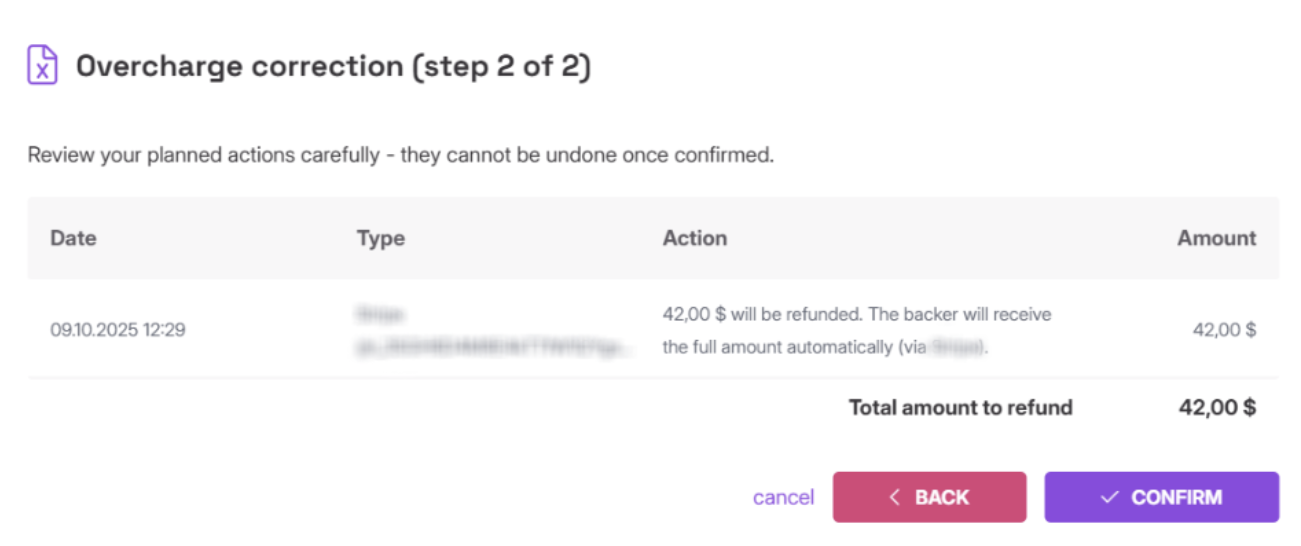This screenshot has width=1301, height=546.
Task: Click the row's 42,00 $ amount cell
Action: (1224, 329)
